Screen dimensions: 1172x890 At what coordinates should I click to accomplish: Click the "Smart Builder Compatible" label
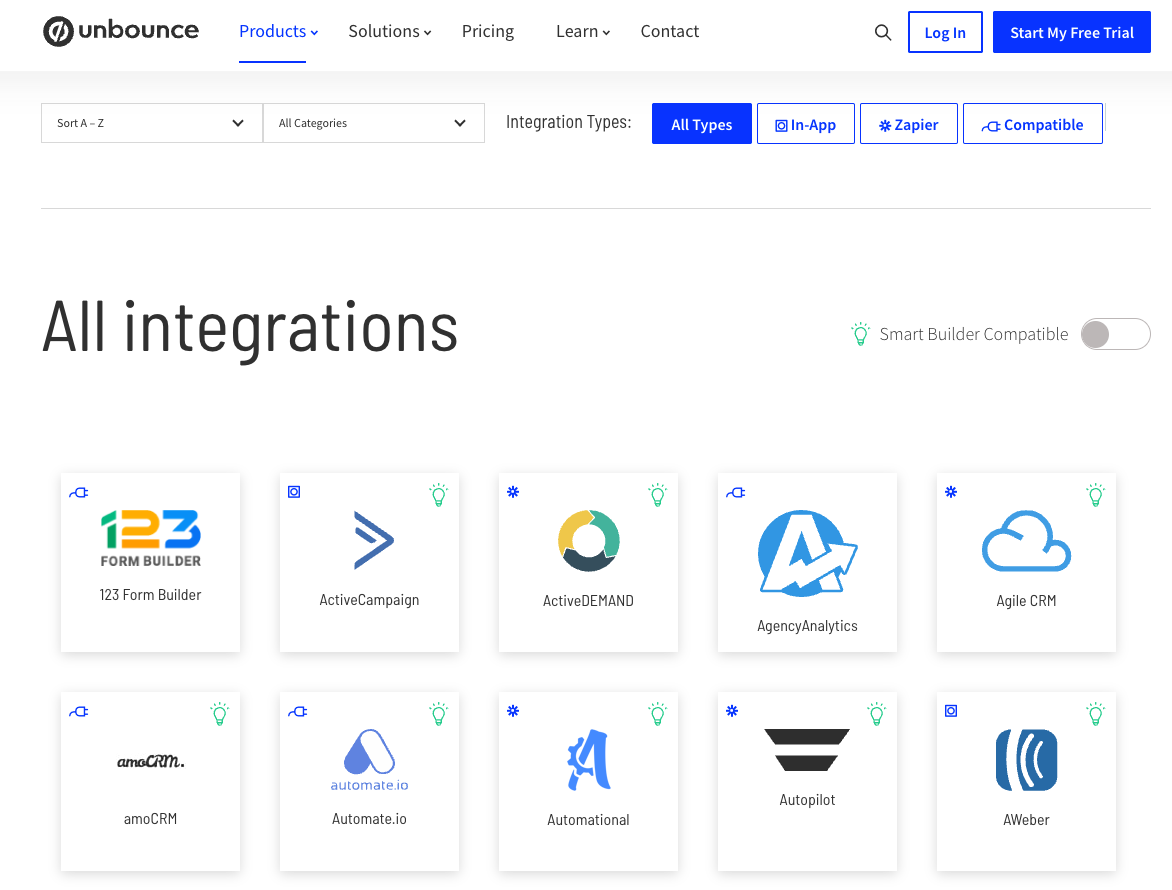pos(974,334)
